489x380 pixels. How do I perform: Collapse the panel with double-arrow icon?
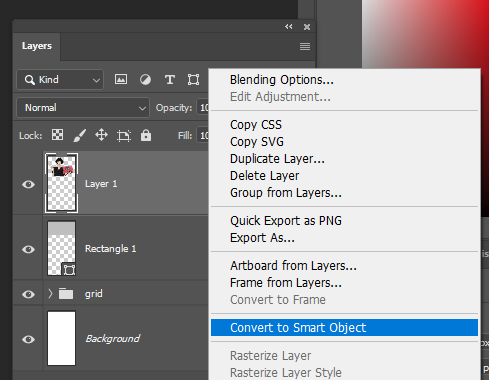289,27
